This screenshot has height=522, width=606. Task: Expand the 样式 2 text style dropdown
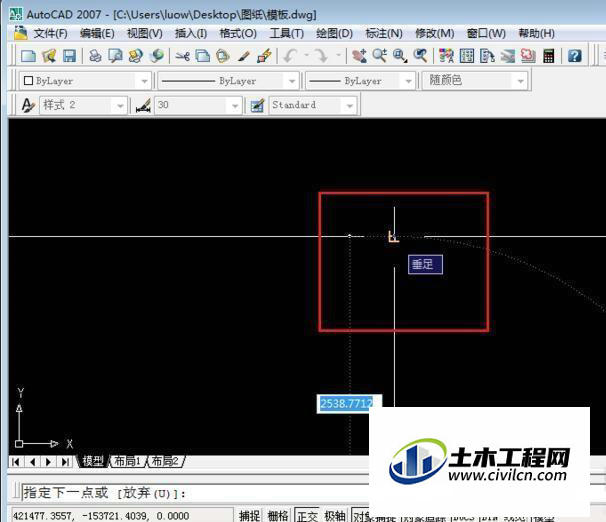coord(120,105)
